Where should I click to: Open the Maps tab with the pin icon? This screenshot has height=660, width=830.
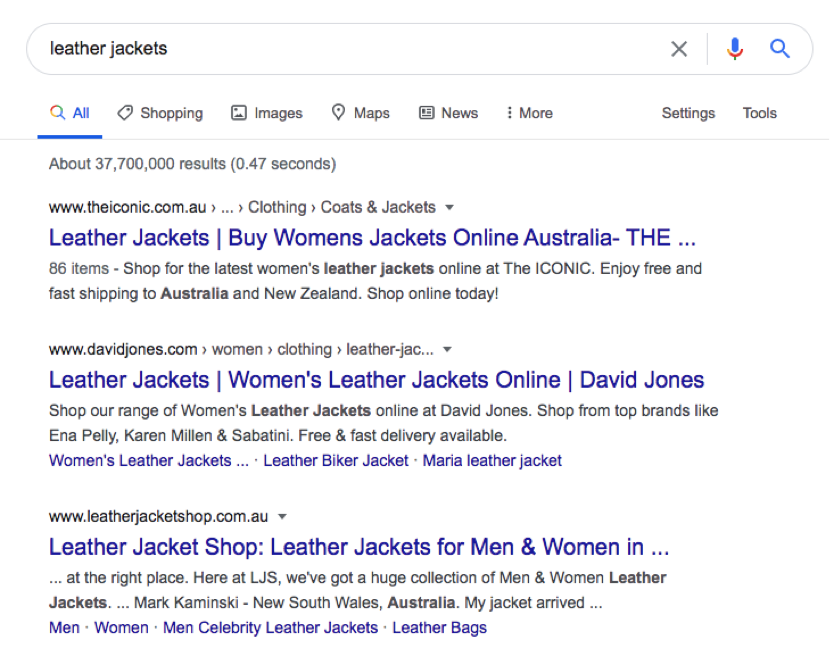[360, 113]
